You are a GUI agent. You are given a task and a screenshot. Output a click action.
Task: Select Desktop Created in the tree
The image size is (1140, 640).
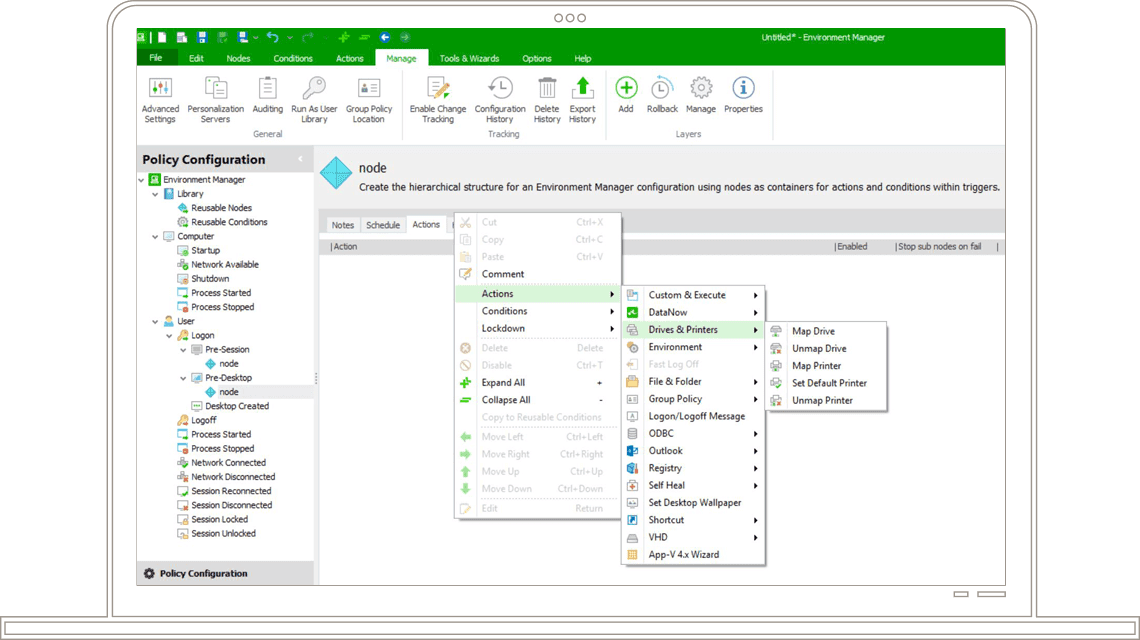click(x=230, y=406)
